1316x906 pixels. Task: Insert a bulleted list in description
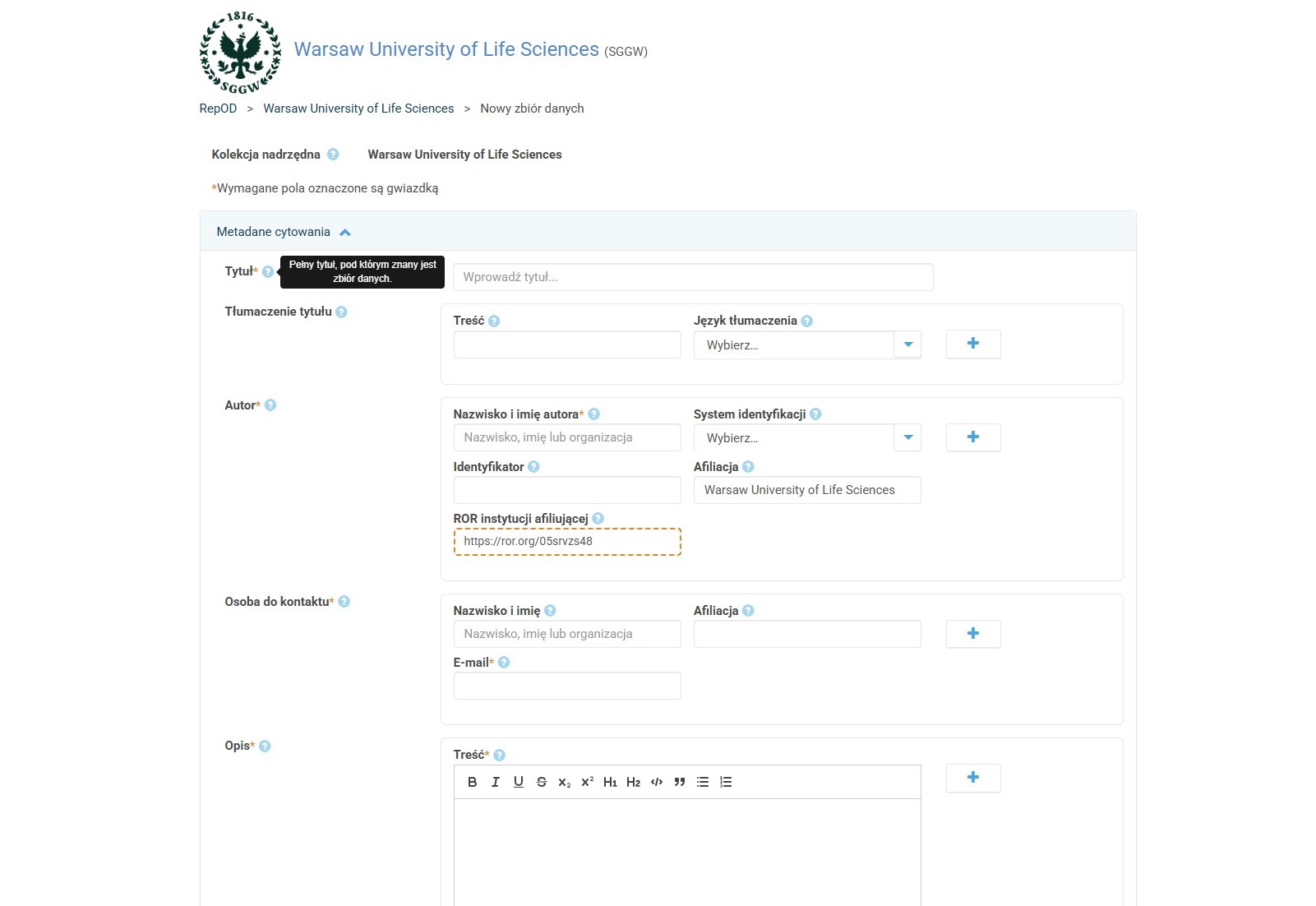point(702,782)
